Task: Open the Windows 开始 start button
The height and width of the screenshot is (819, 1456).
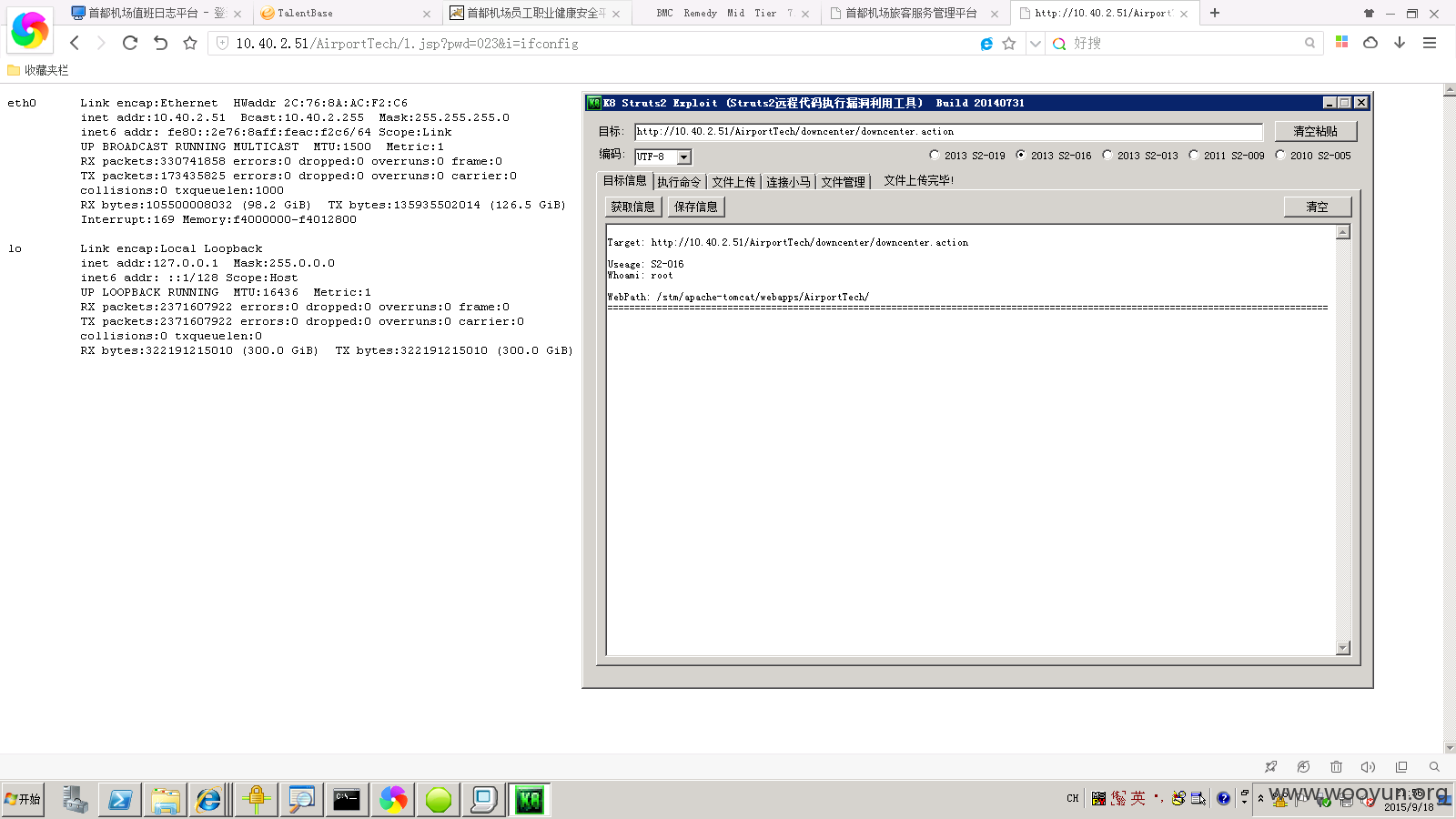Action: pos(23,799)
